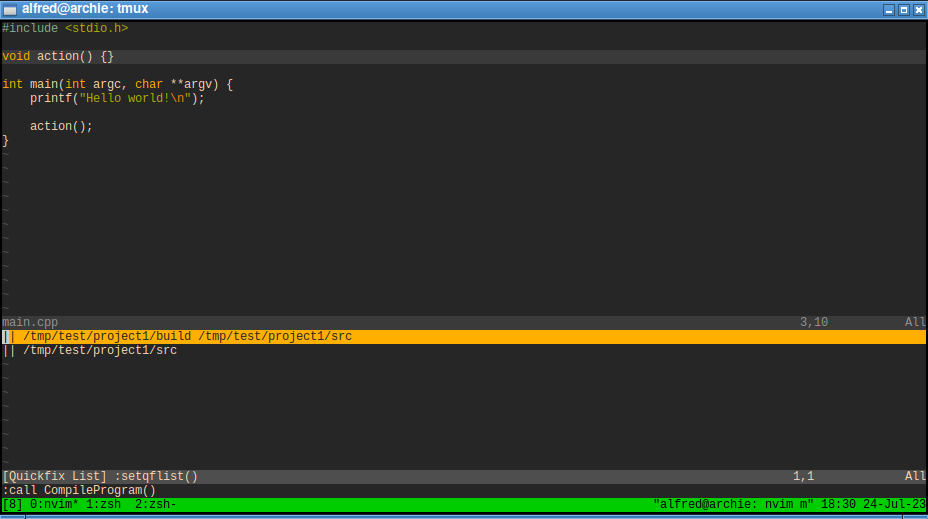The width and height of the screenshot is (928, 519).
Task: Switch to the 1:zsh tmux window
Action: tap(104, 504)
